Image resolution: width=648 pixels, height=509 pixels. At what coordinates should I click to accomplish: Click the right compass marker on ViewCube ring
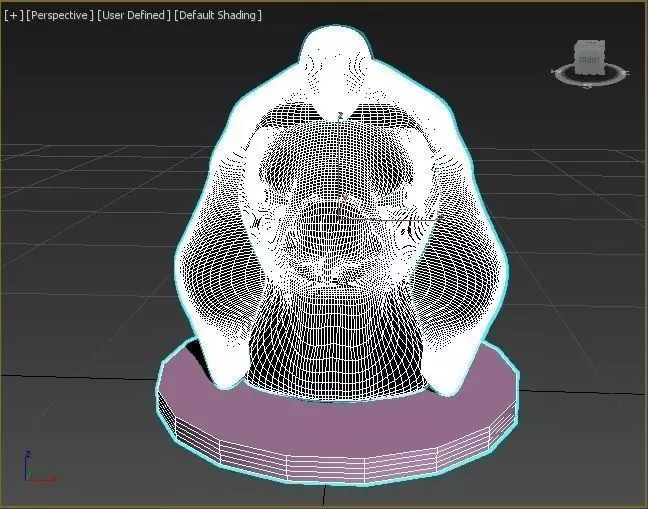click(x=626, y=74)
